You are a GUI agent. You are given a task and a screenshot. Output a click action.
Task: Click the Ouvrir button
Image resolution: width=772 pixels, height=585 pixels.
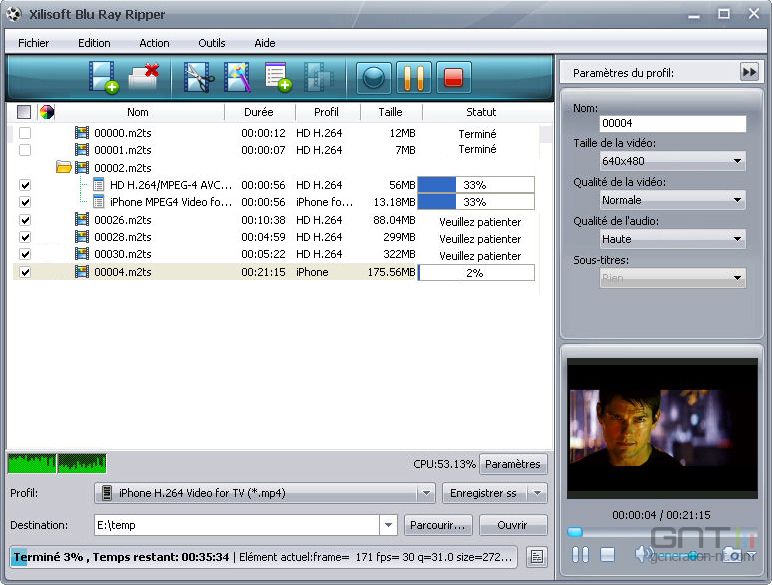(513, 525)
